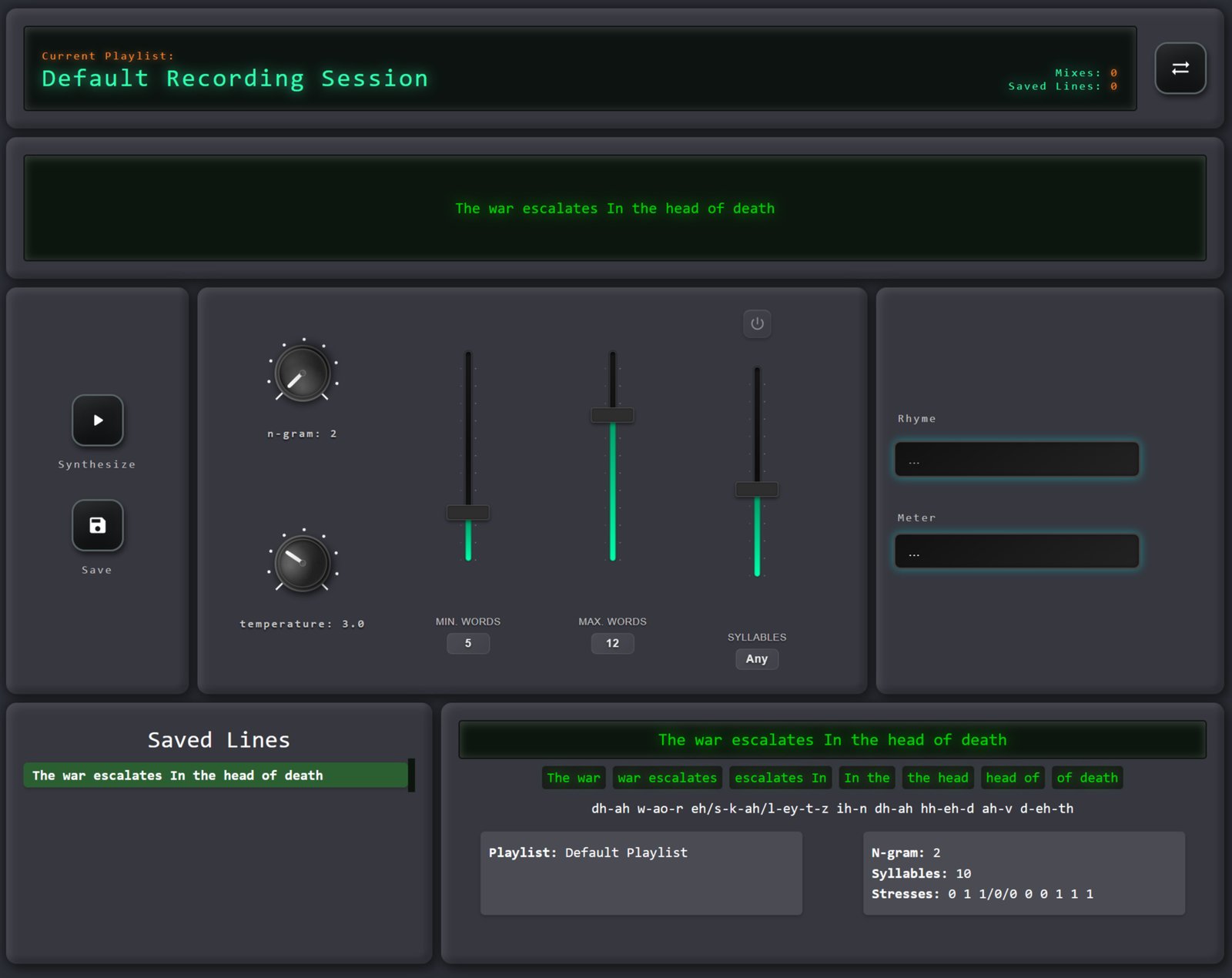The image size is (1232, 978).
Task: Toggle the syllables power button
Action: 757,323
